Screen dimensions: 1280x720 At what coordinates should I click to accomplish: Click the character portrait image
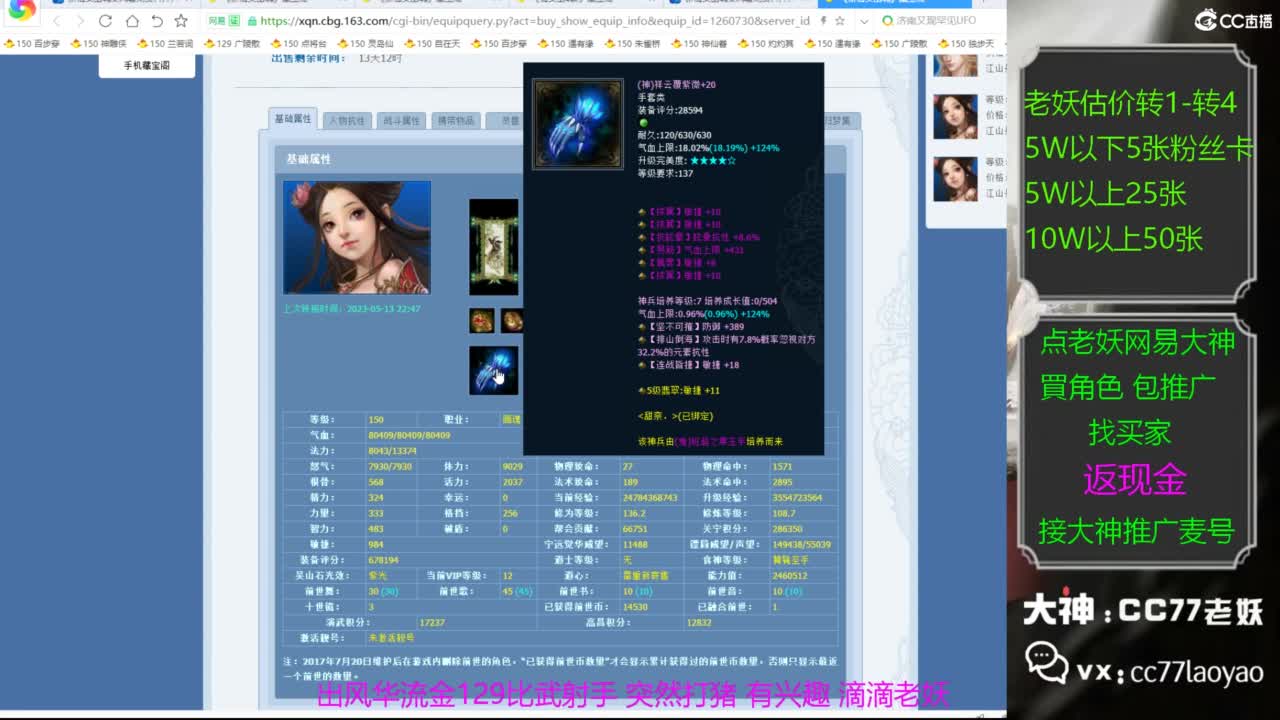coord(357,237)
